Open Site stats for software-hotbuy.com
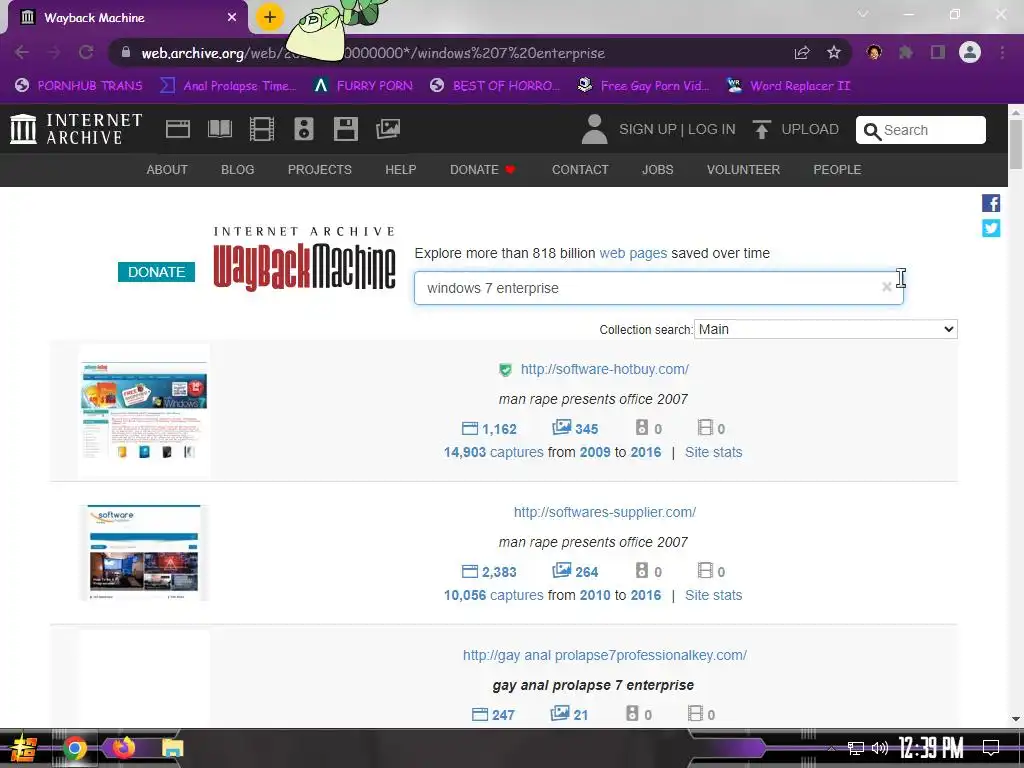 click(x=713, y=452)
